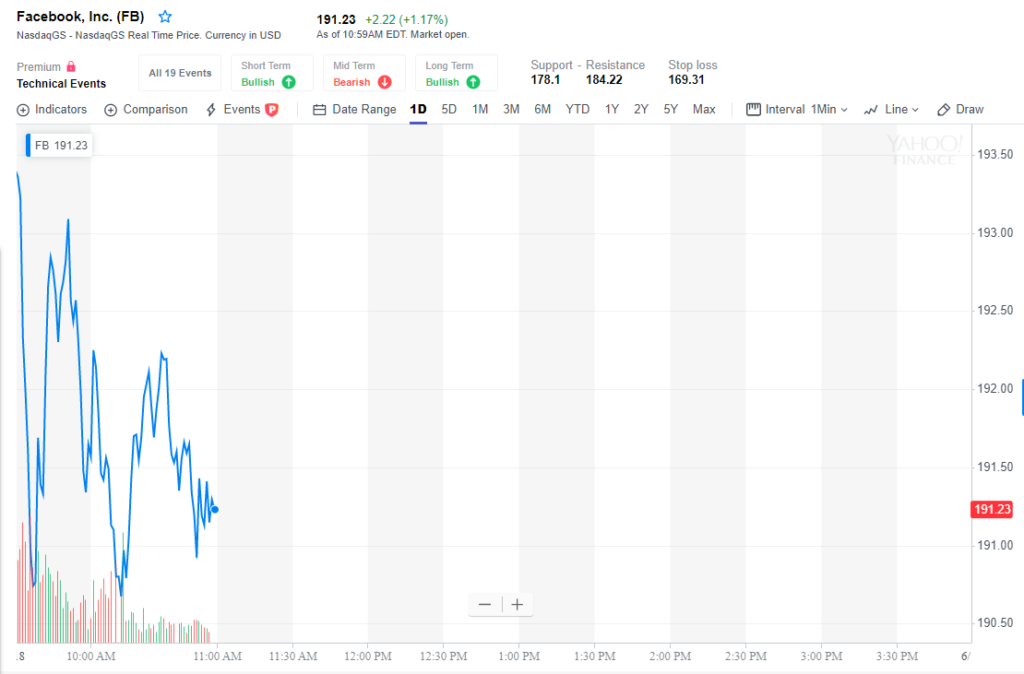Click Long Term bullish up-arrow icon
Screen dimensions: 1024x674
(x=473, y=82)
